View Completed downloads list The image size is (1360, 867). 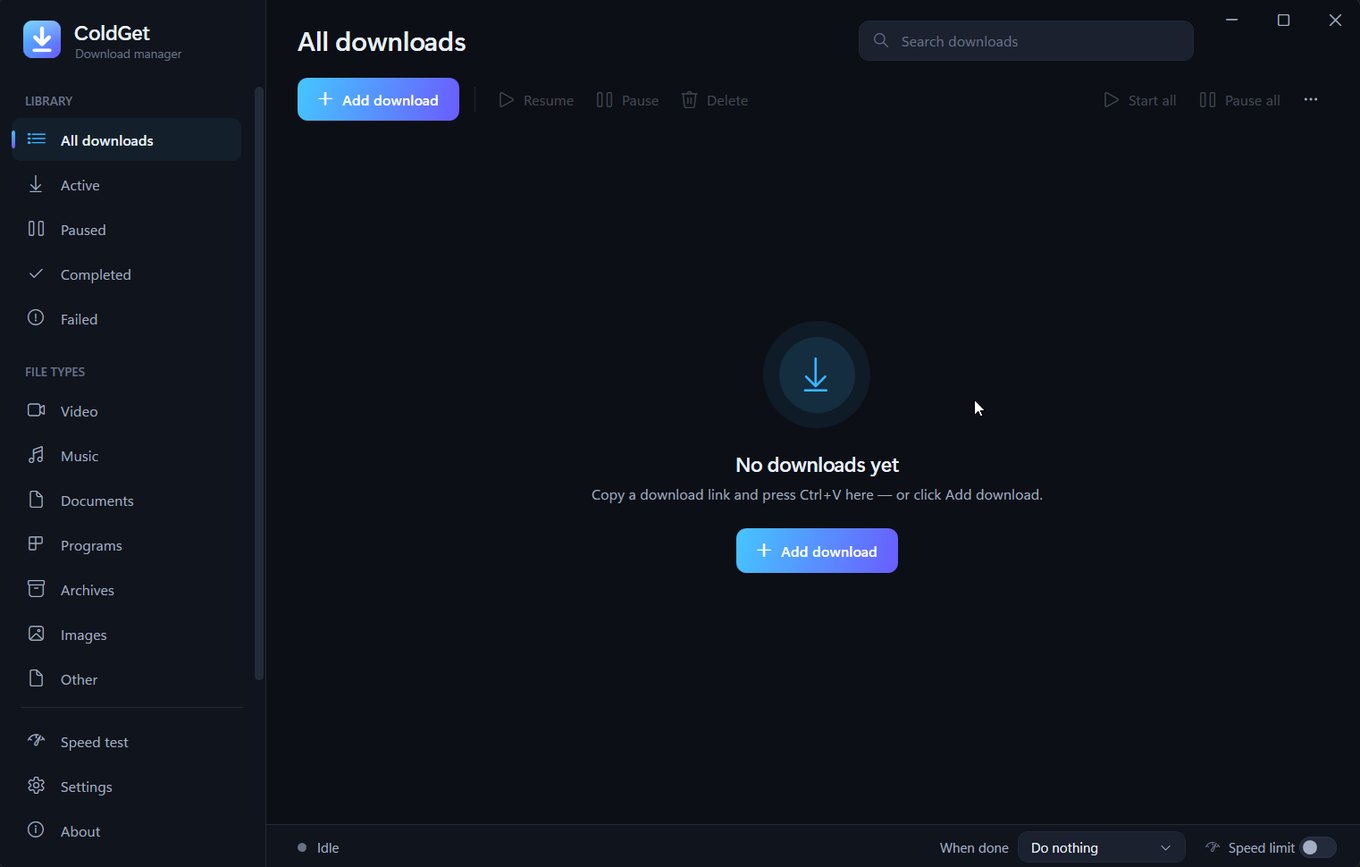click(127, 274)
